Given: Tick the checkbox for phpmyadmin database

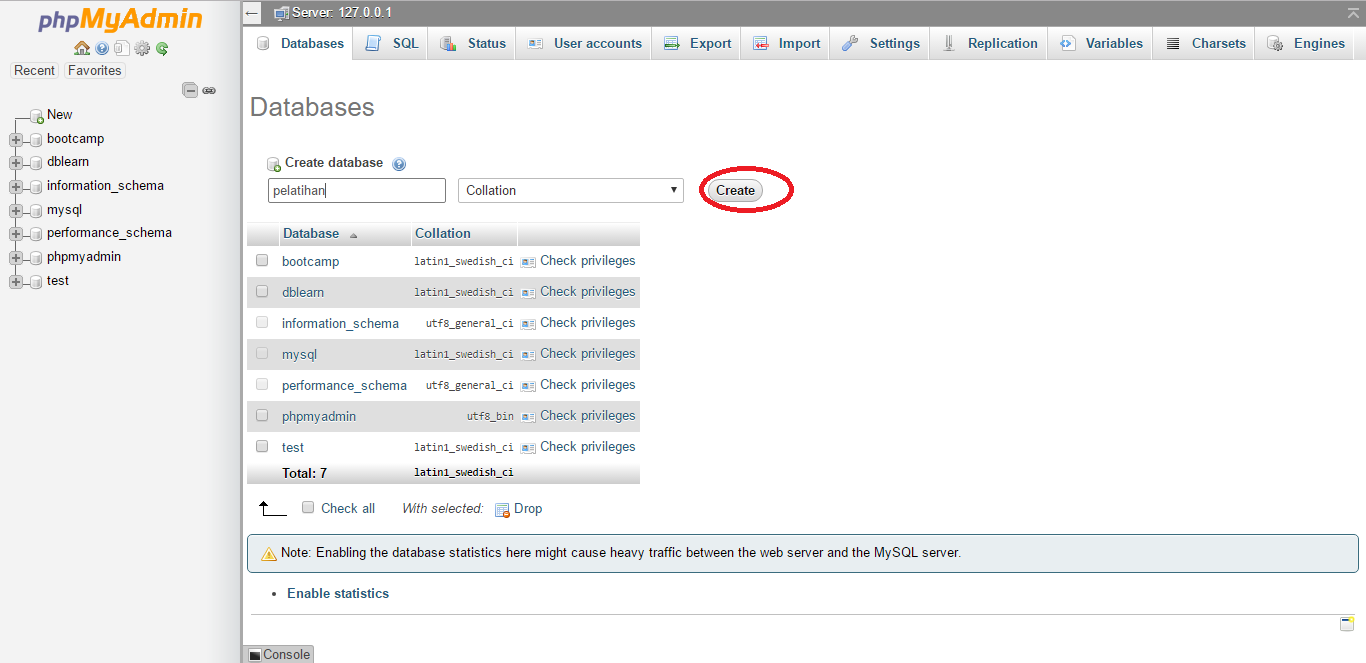Looking at the screenshot, I should pos(262,415).
